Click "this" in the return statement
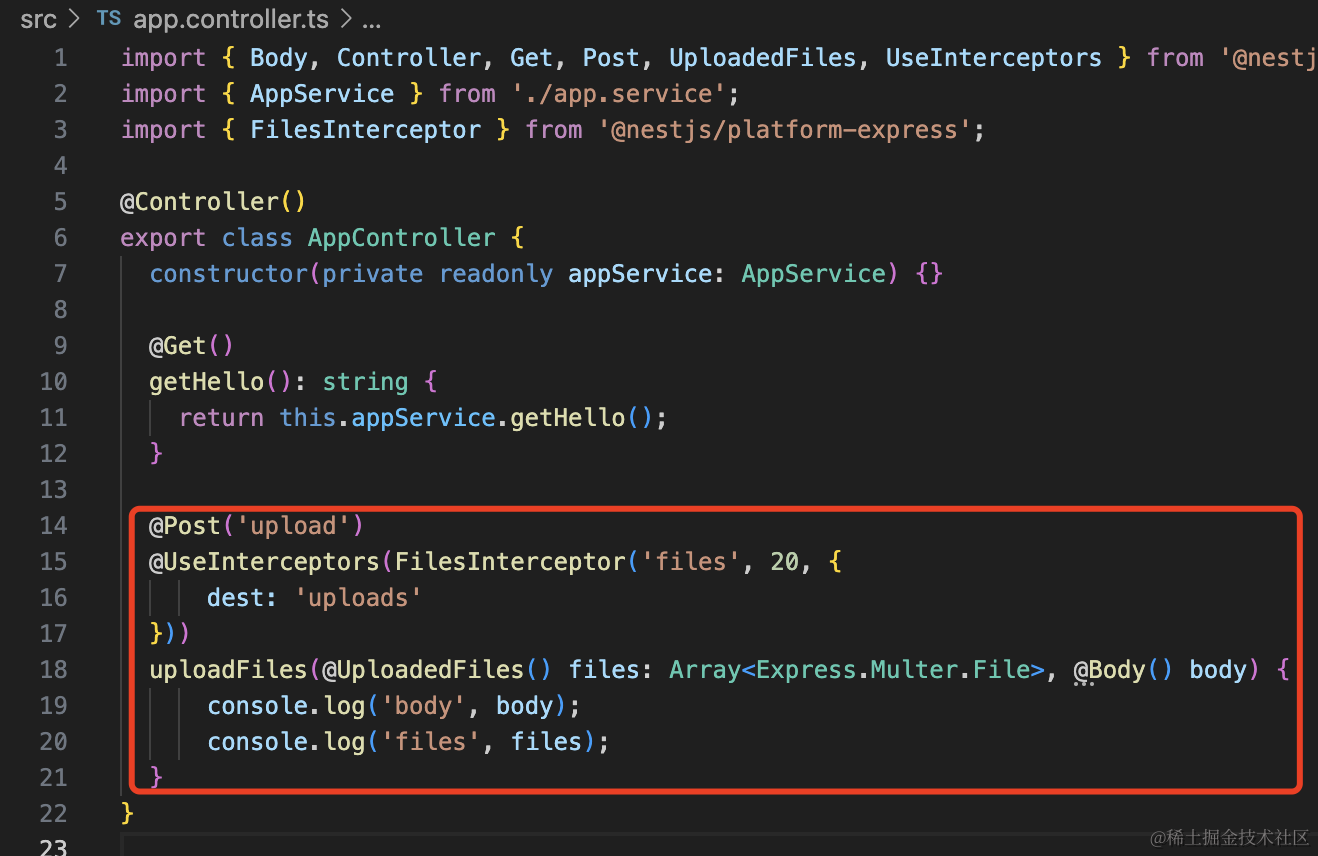The width and height of the screenshot is (1318, 856). (308, 418)
